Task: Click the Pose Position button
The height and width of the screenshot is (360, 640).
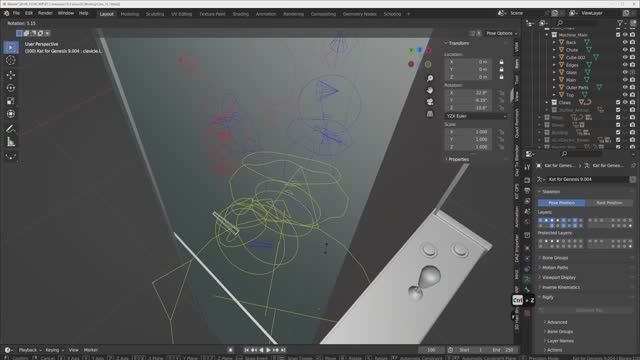Action: [562, 203]
